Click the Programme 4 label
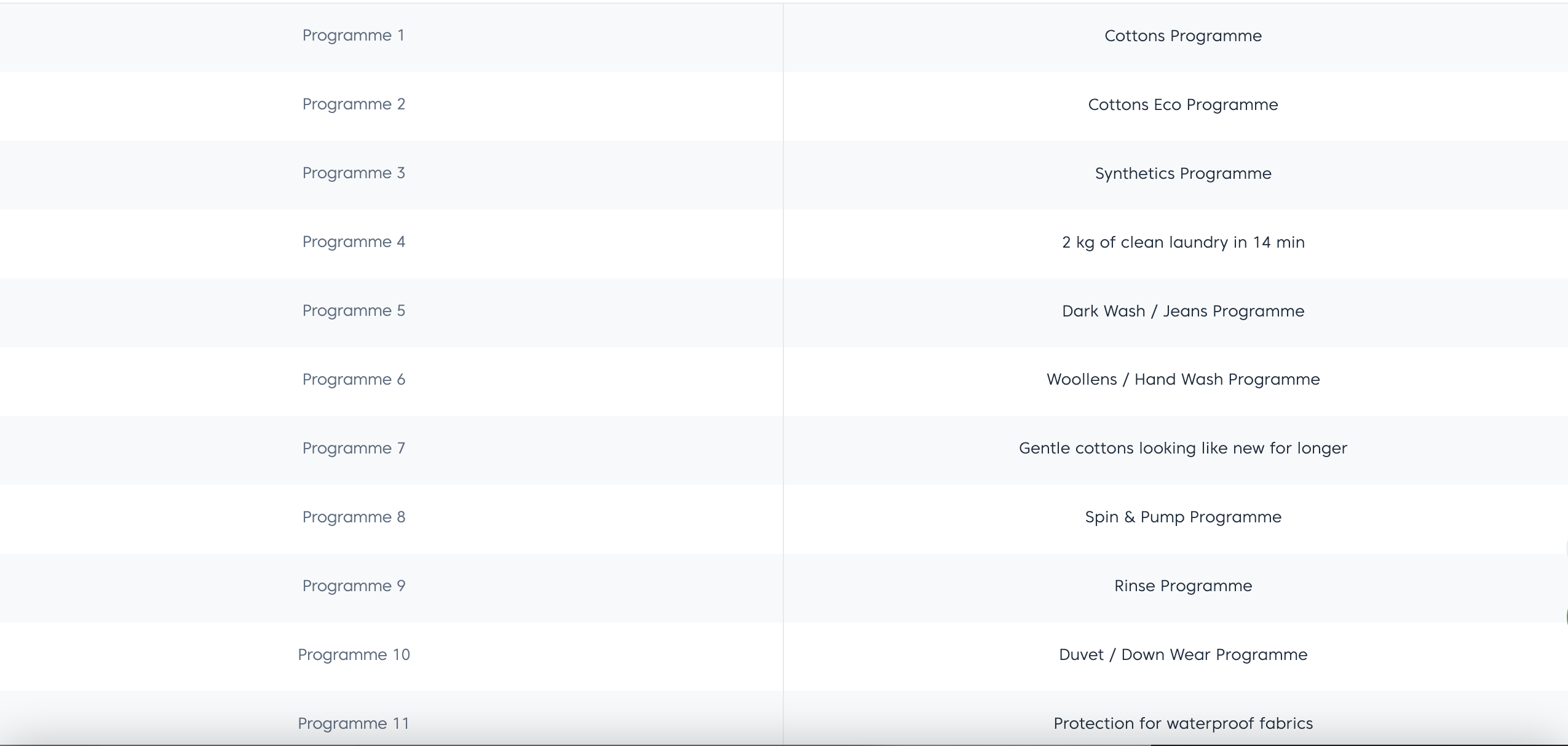The image size is (1568, 746). [354, 242]
